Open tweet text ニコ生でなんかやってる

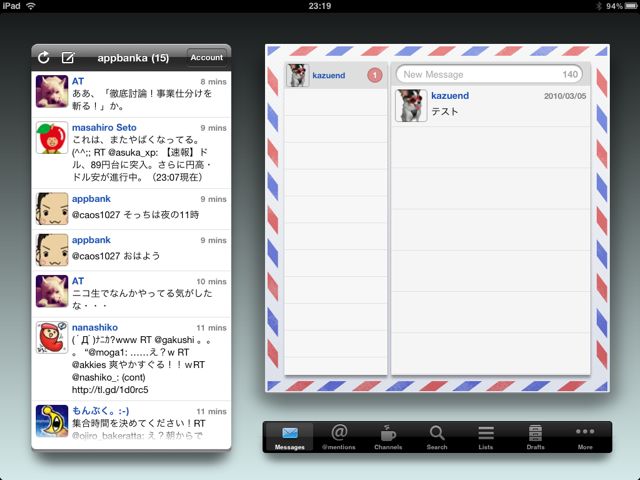tap(142, 299)
